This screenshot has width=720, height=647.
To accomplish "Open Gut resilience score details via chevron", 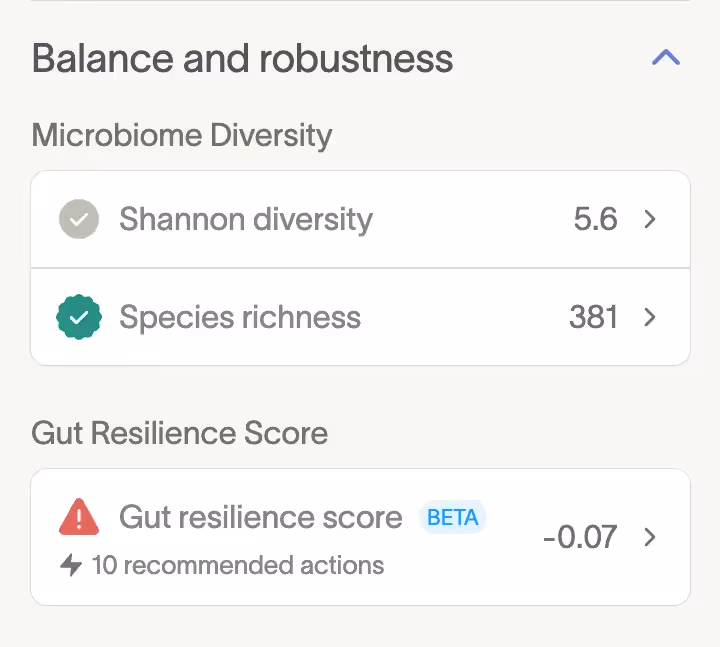I will (650, 537).
